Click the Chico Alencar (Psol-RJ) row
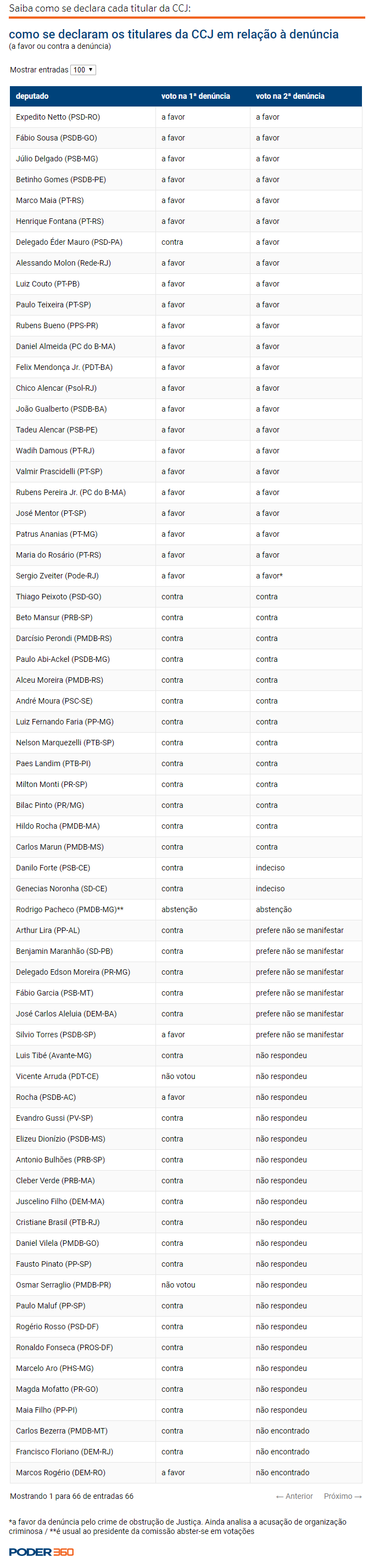The image size is (368, 1568). click(x=186, y=389)
